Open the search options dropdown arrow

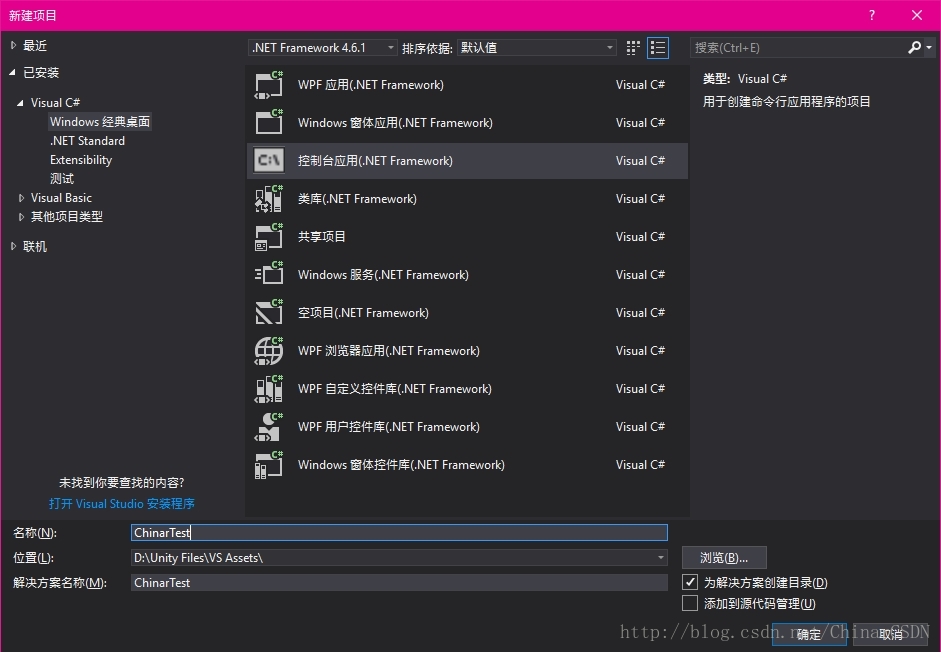(x=929, y=47)
